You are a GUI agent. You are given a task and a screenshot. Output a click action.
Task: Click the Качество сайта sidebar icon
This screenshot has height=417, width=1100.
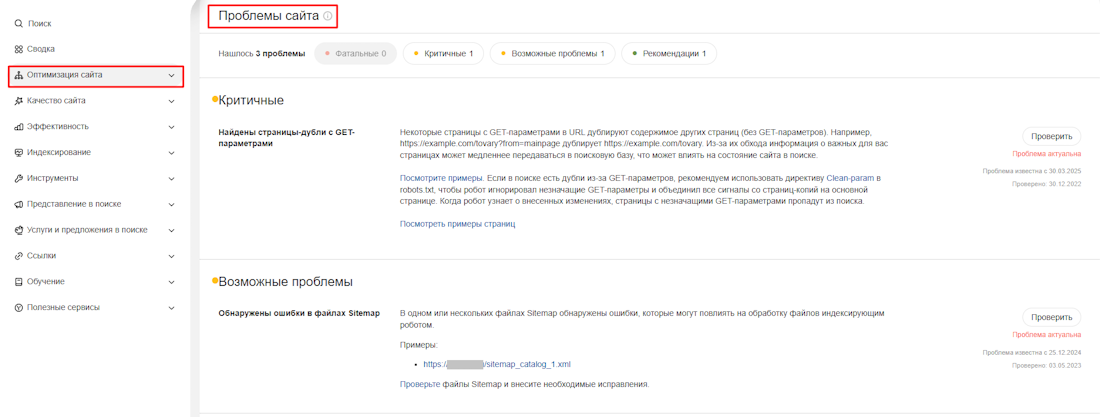coord(18,101)
